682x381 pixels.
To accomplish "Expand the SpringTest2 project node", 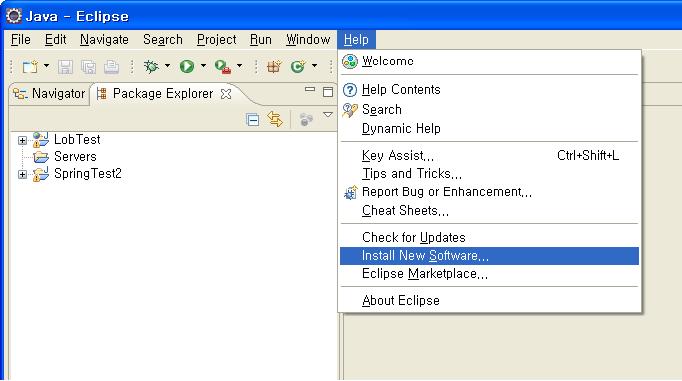I will tap(22, 174).
